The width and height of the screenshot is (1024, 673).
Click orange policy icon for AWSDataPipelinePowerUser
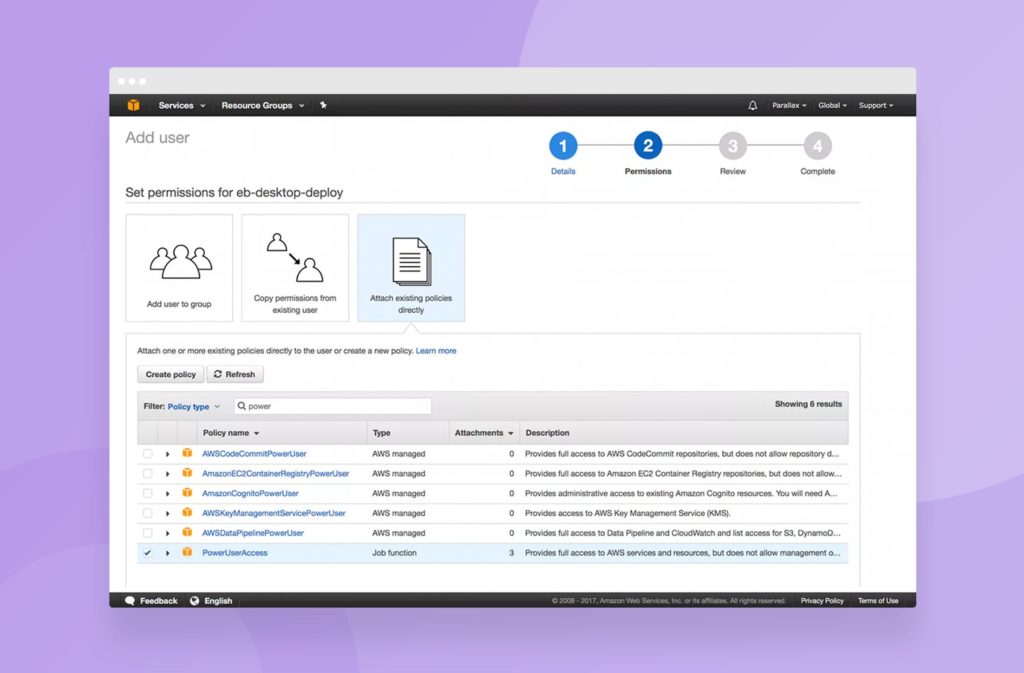coord(187,532)
